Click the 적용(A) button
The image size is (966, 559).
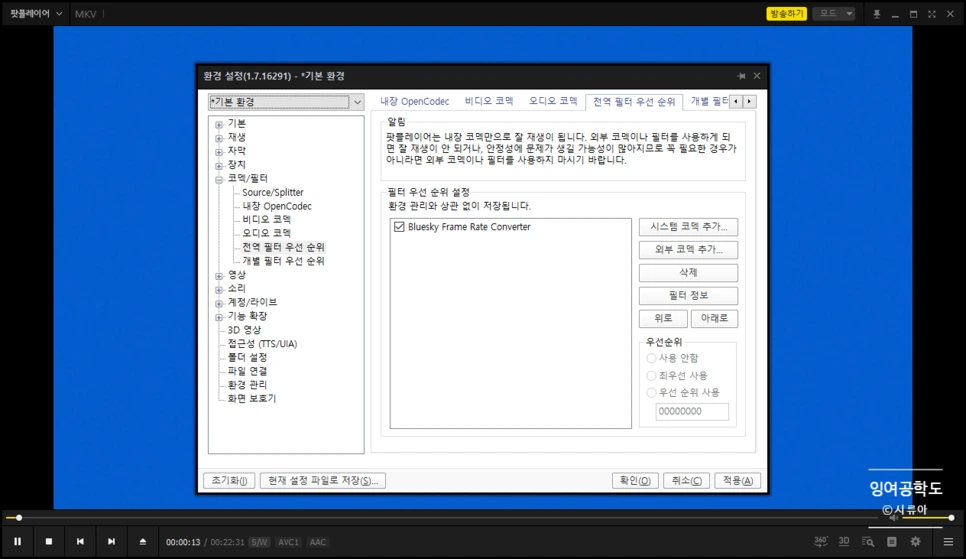click(x=737, y=481)
